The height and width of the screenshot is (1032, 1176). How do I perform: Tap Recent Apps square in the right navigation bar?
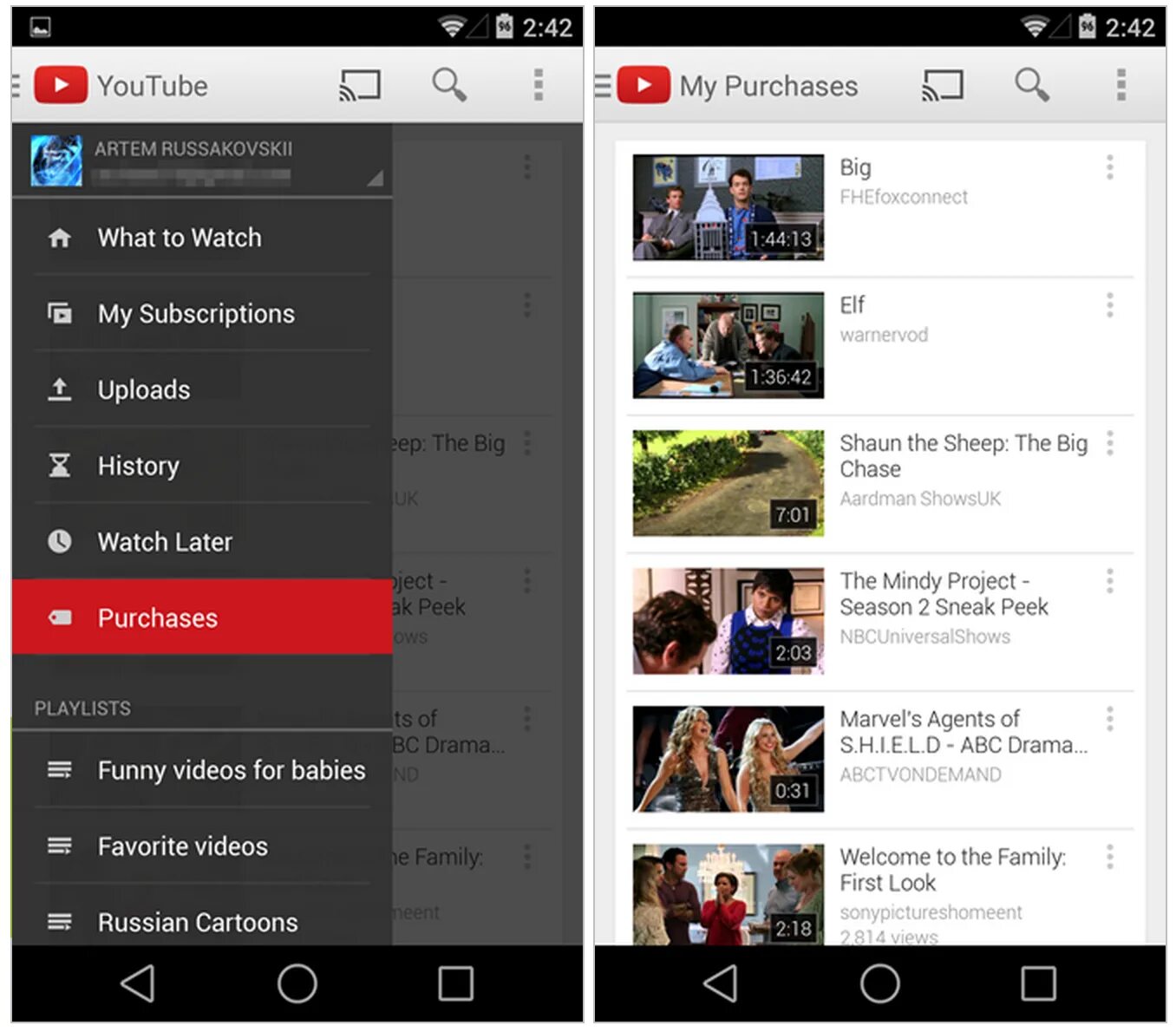pyautogui.click(x=1038, y=984)
